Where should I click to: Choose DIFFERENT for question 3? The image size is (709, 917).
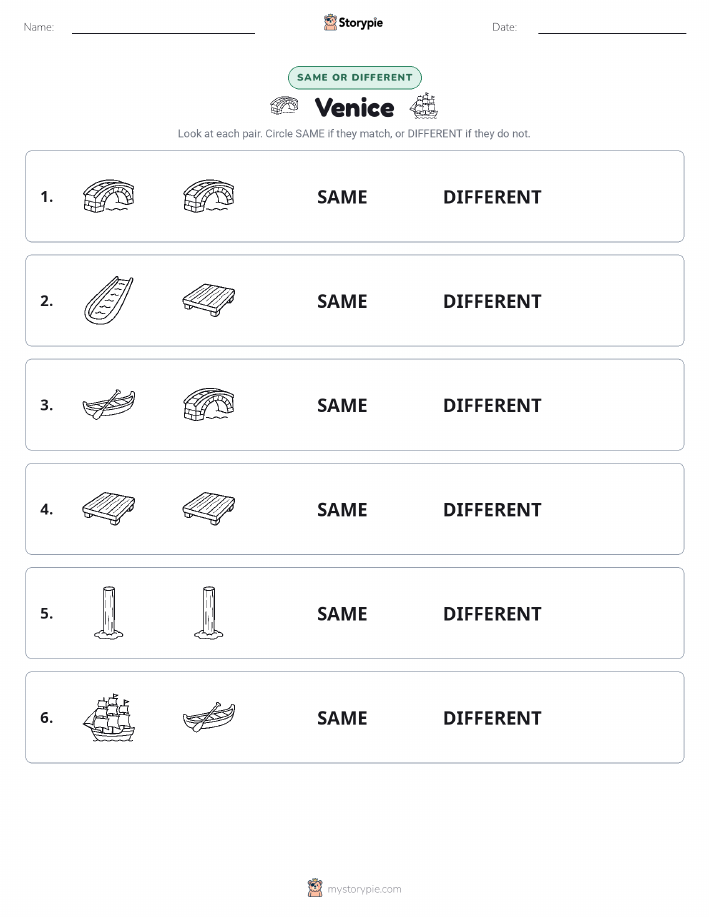coord(492,405)
